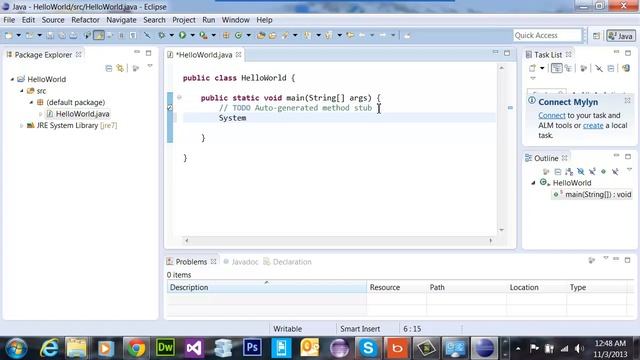640x360 pixels.
Task: Click the New Java Package icon
Action: [x=226, y=36]
